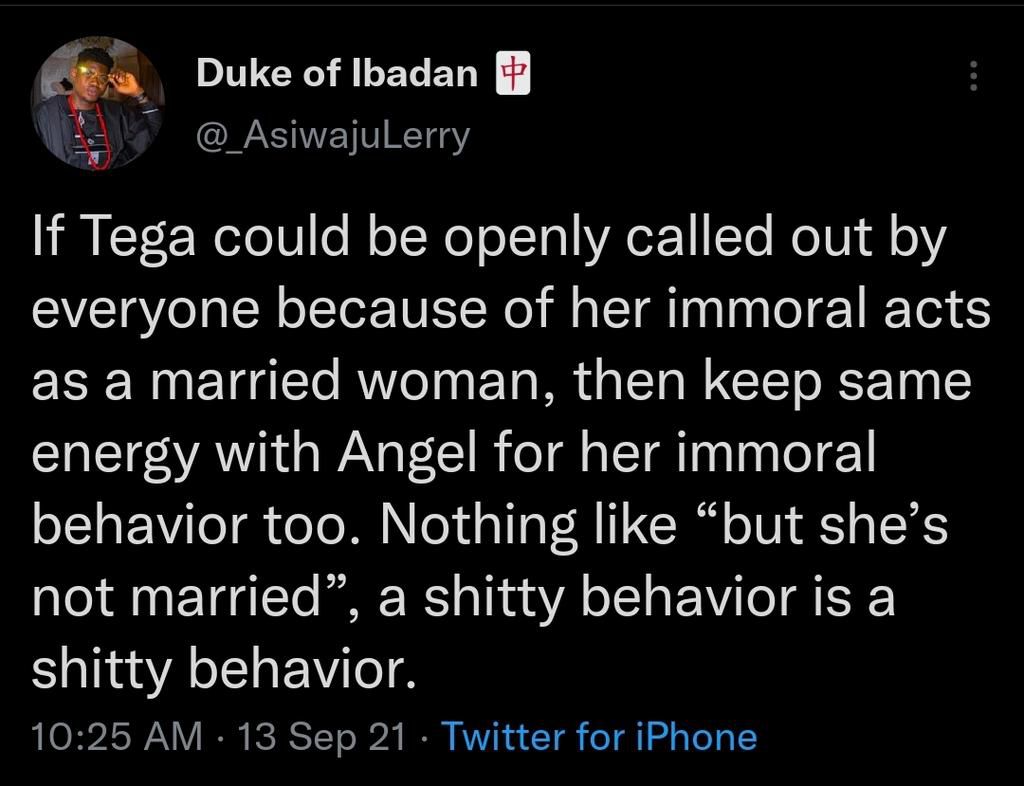Screen dimensions: 1024x786
Task: Open the @_AsiwajuLerry handle
Action: (x=332, y=134)
